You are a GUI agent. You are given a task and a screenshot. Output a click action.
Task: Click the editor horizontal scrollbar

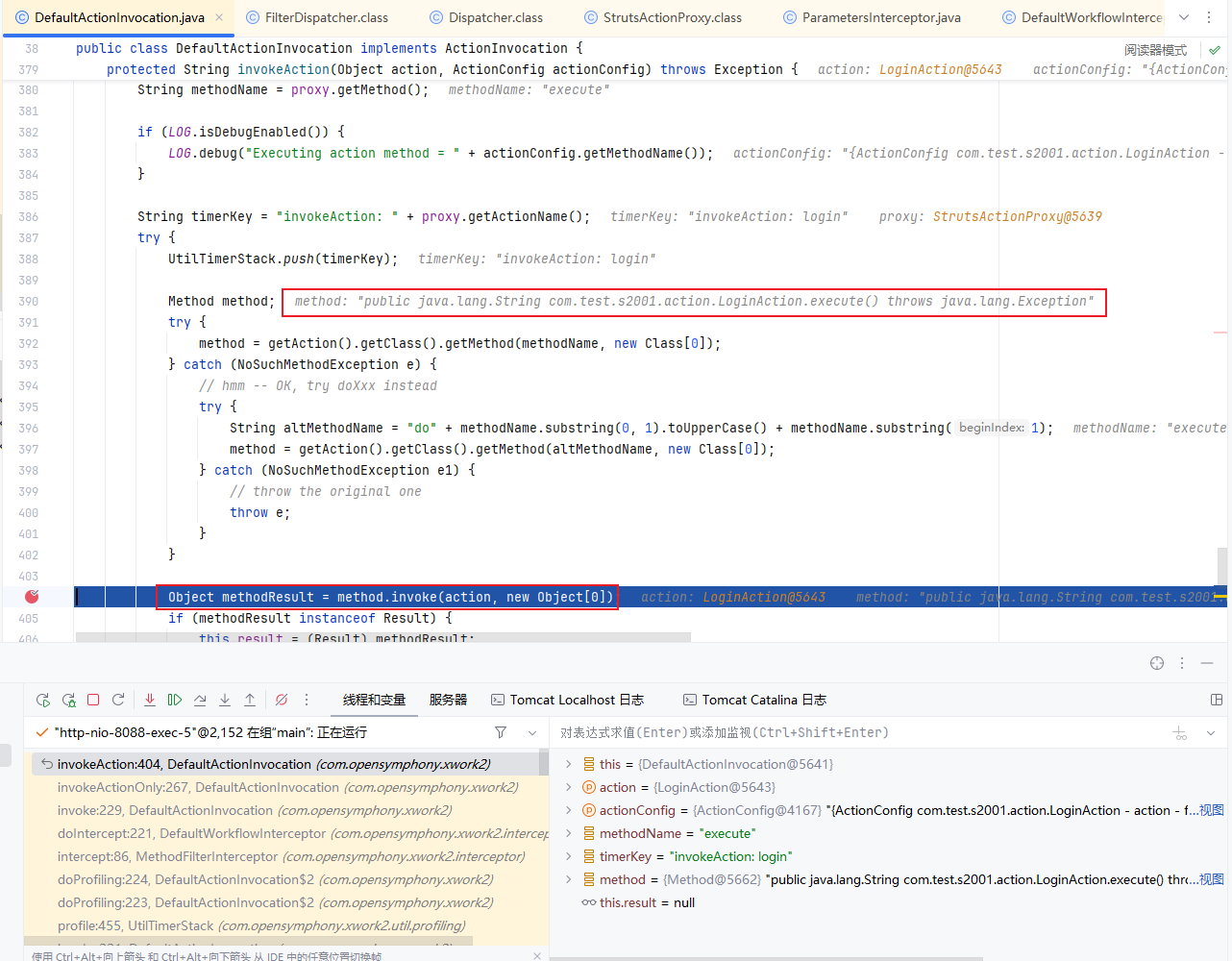tap(382, 636)
